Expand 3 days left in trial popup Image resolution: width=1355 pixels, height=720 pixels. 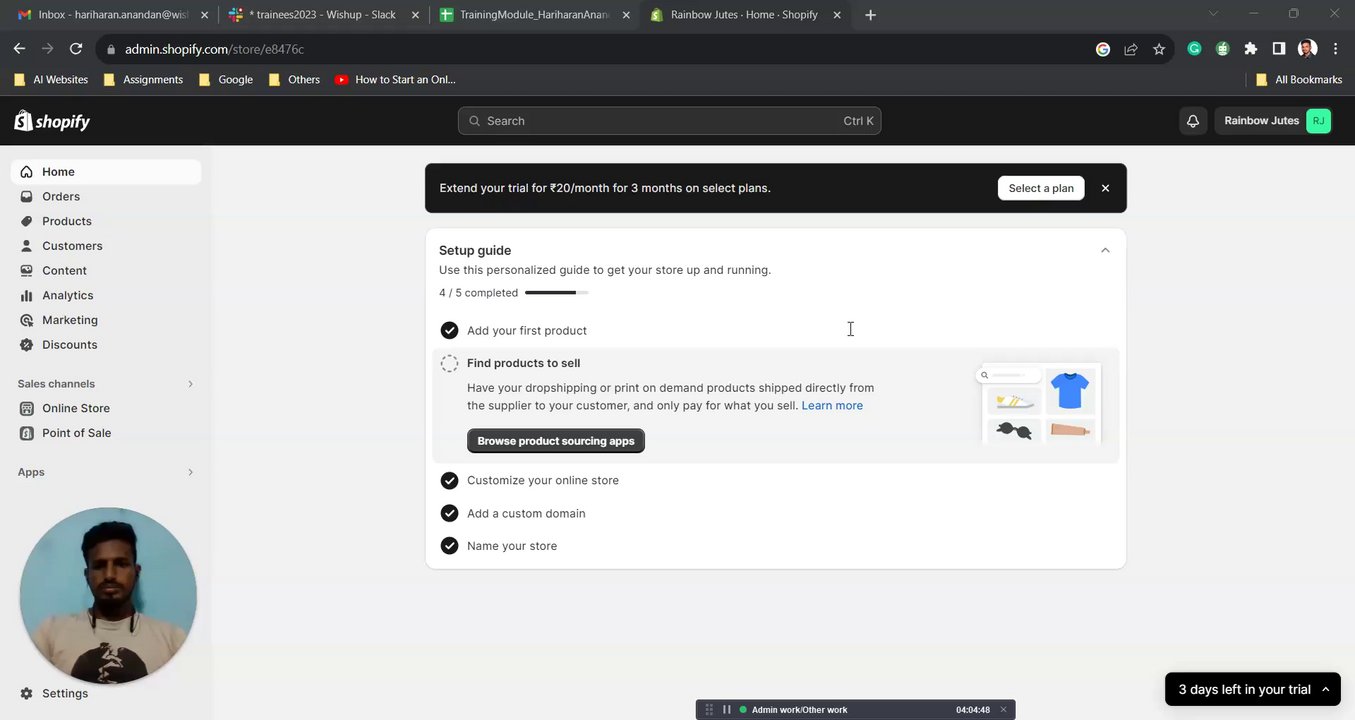pyautogui.click(x=1253, y=689)
